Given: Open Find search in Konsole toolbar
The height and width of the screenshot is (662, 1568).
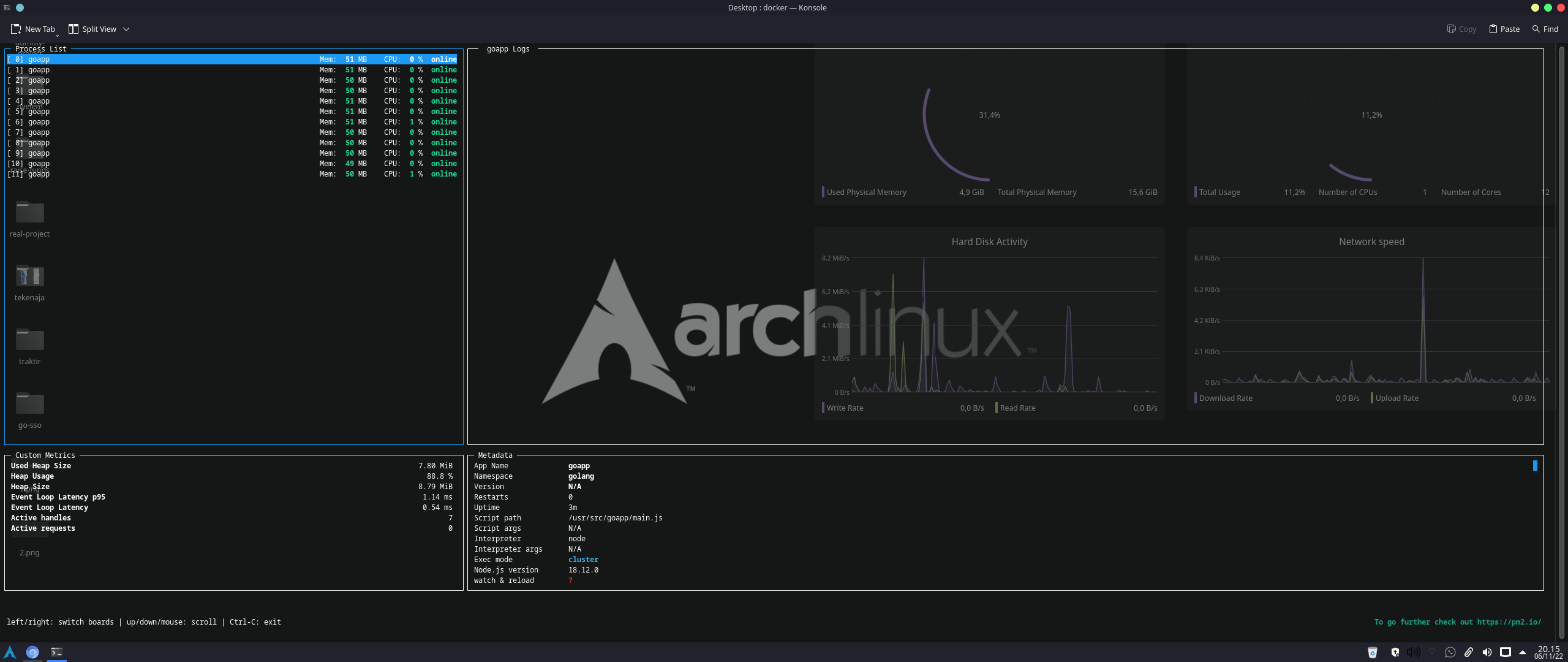Looking at the screenshot, I should point(1545,29).
